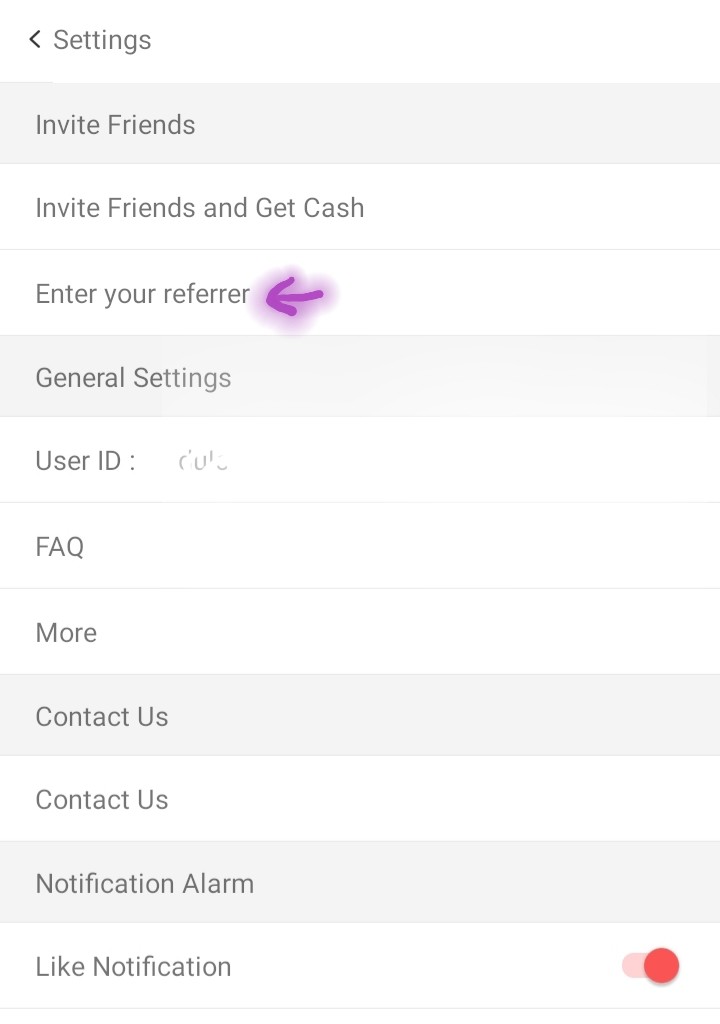Tap the Invite Friends section header
Image resolution: width=720 pixels, height=1024 pixels.
tap(115, 125)
